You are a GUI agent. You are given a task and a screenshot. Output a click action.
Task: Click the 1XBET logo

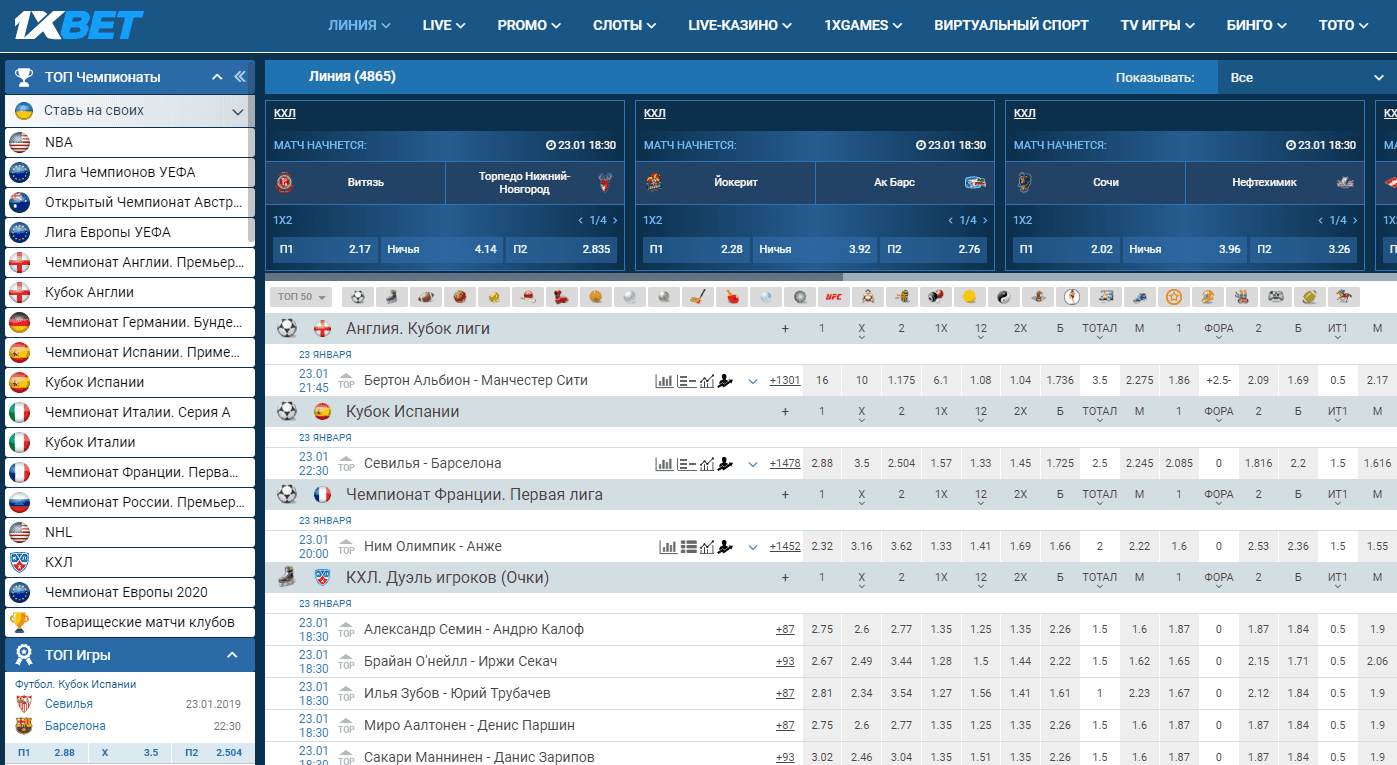point(79,25)
